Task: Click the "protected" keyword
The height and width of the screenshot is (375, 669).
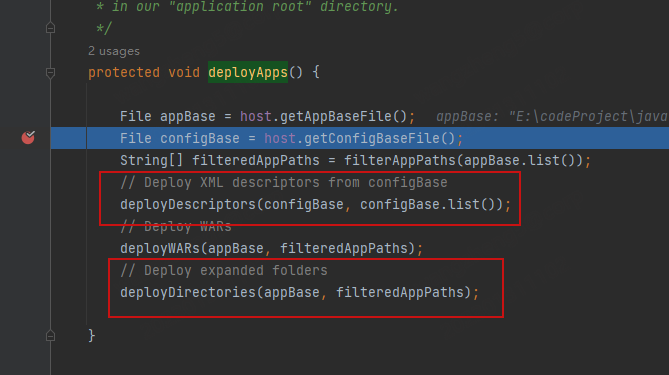Action: [124, 73]
